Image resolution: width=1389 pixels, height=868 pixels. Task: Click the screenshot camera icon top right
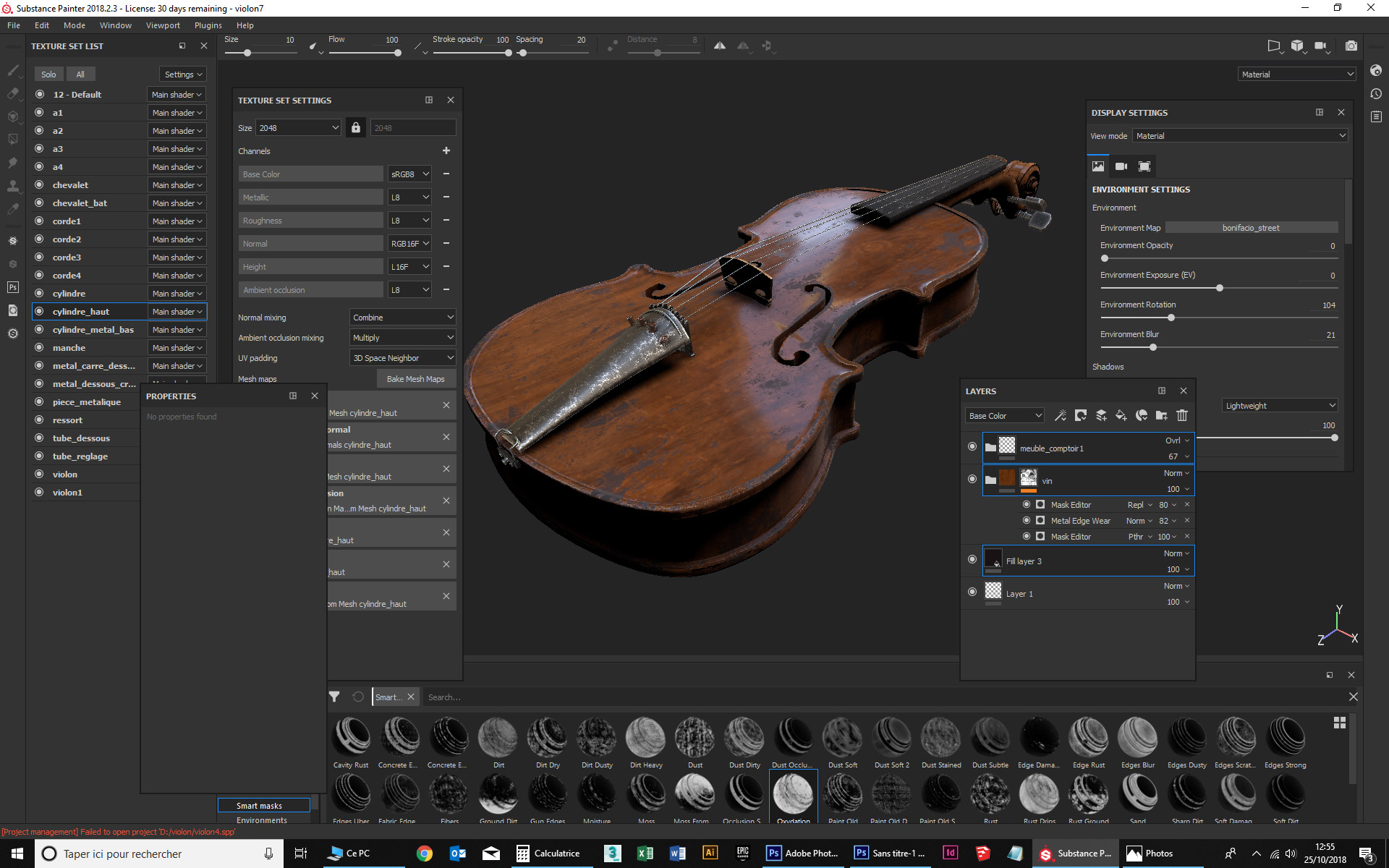[x=1351, y=46]
